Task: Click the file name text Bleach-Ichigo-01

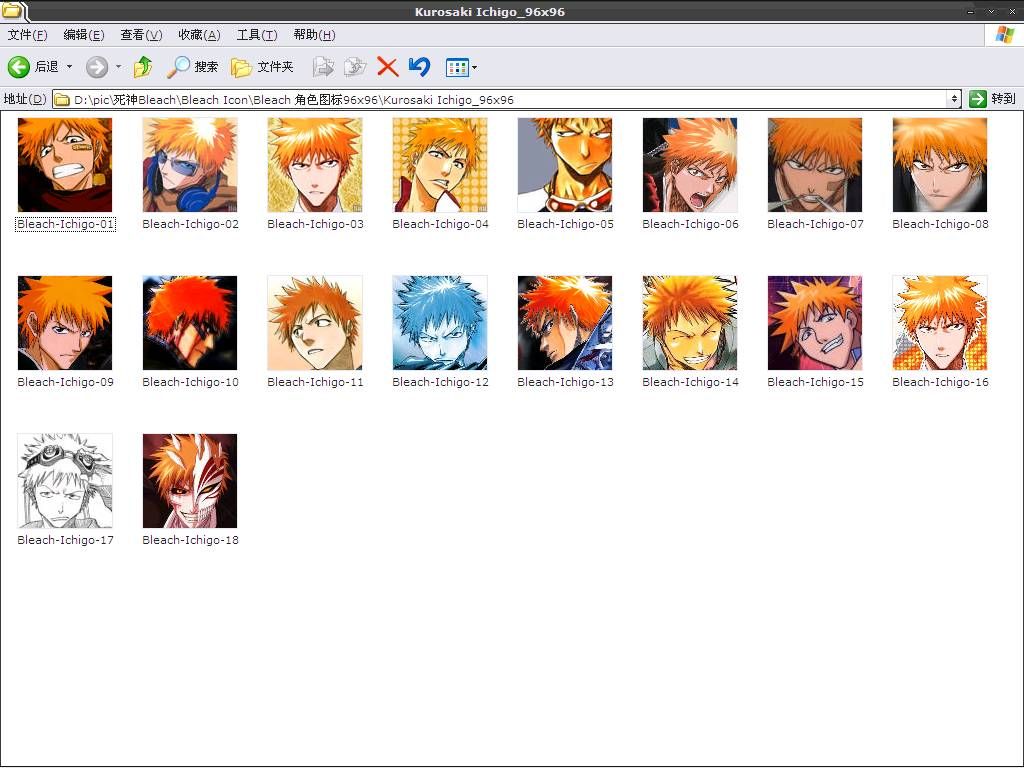Action: click(x=65, y=224)
